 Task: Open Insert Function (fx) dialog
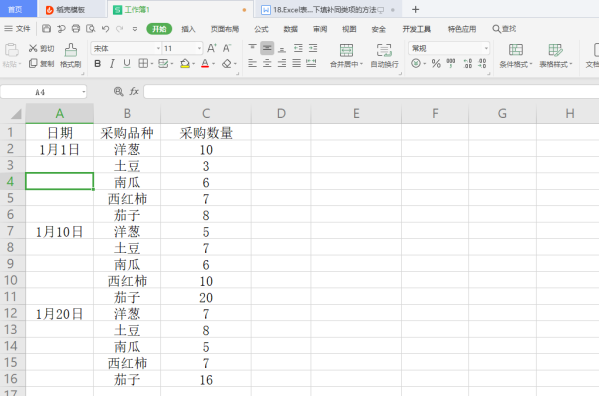click(x=134, y=92)
